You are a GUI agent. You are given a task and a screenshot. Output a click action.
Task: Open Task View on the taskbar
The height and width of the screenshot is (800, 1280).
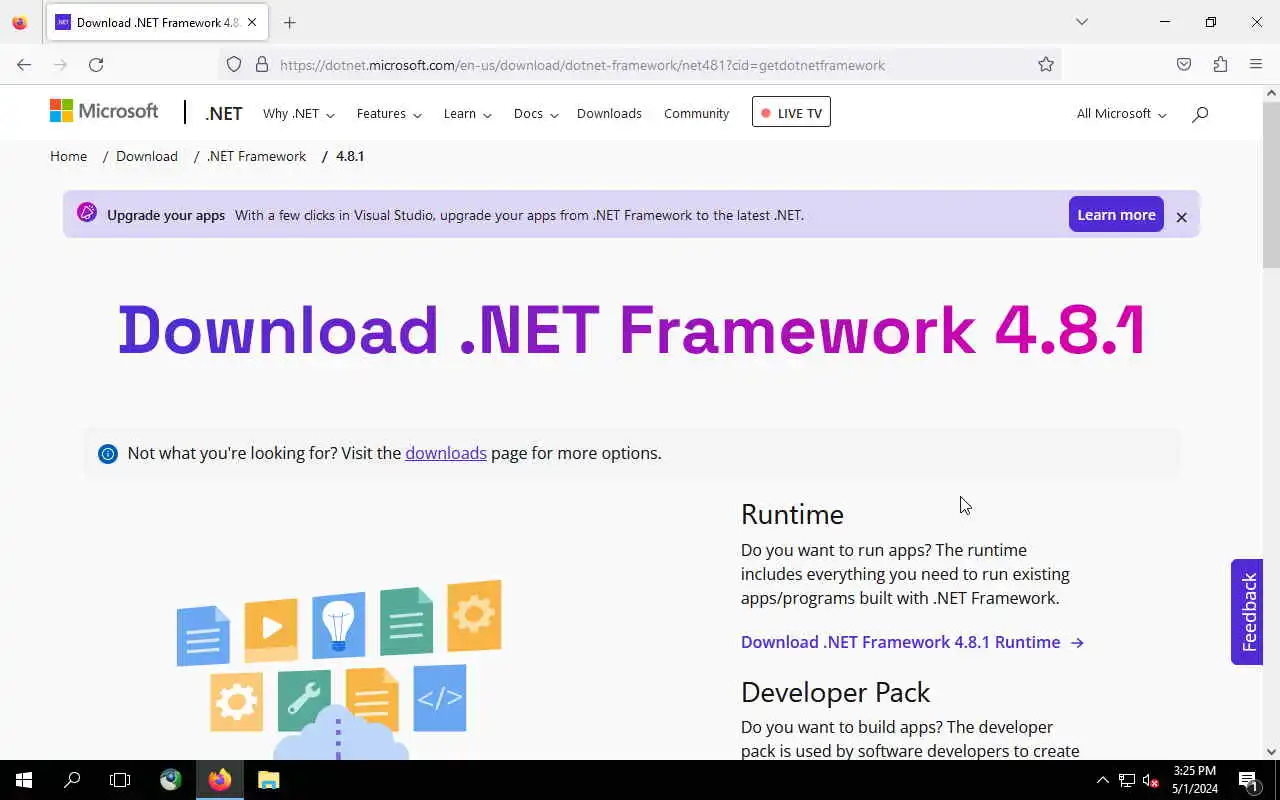(x=120, y=780)
